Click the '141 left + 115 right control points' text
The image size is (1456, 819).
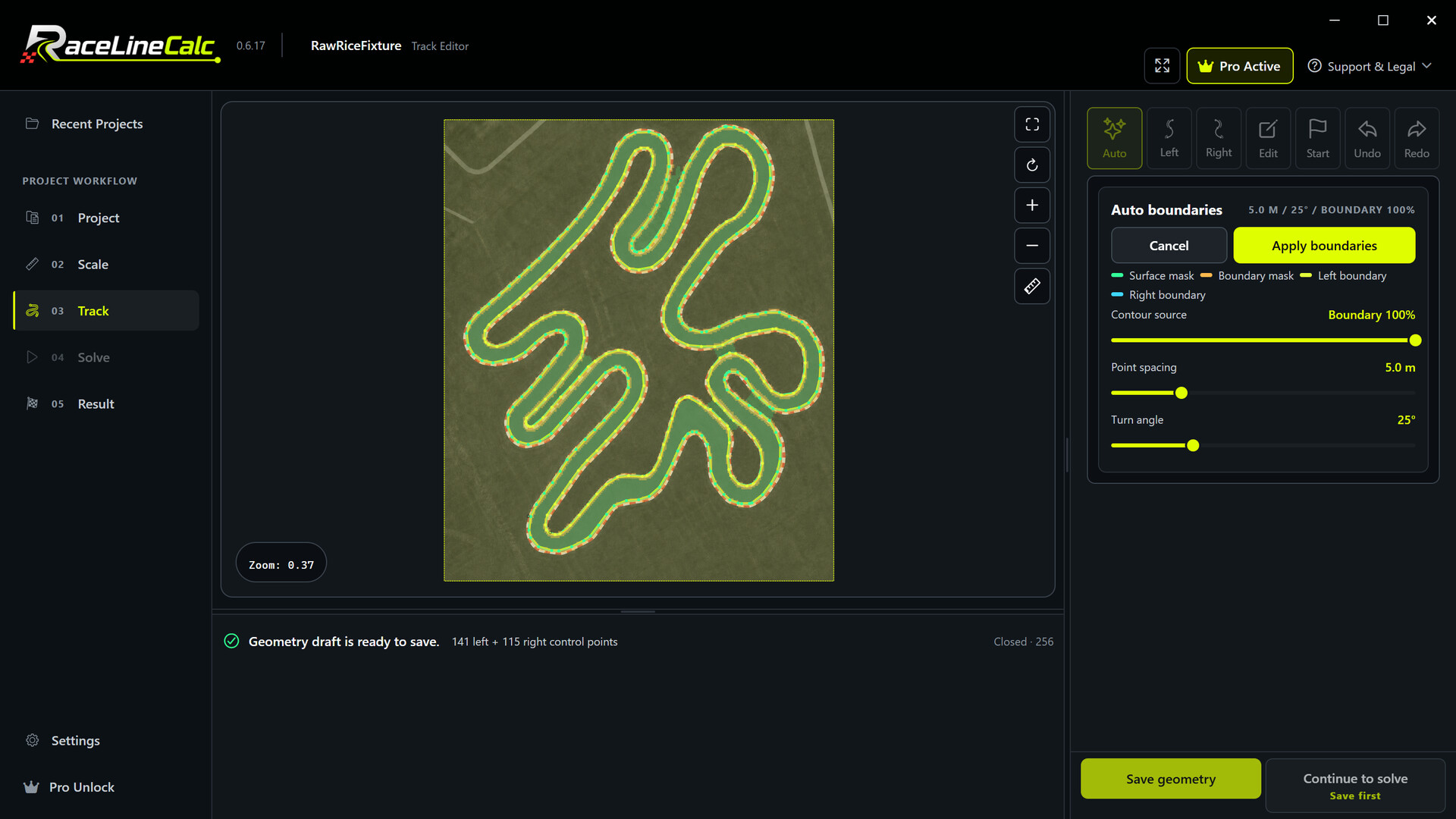tap(535, 642)
